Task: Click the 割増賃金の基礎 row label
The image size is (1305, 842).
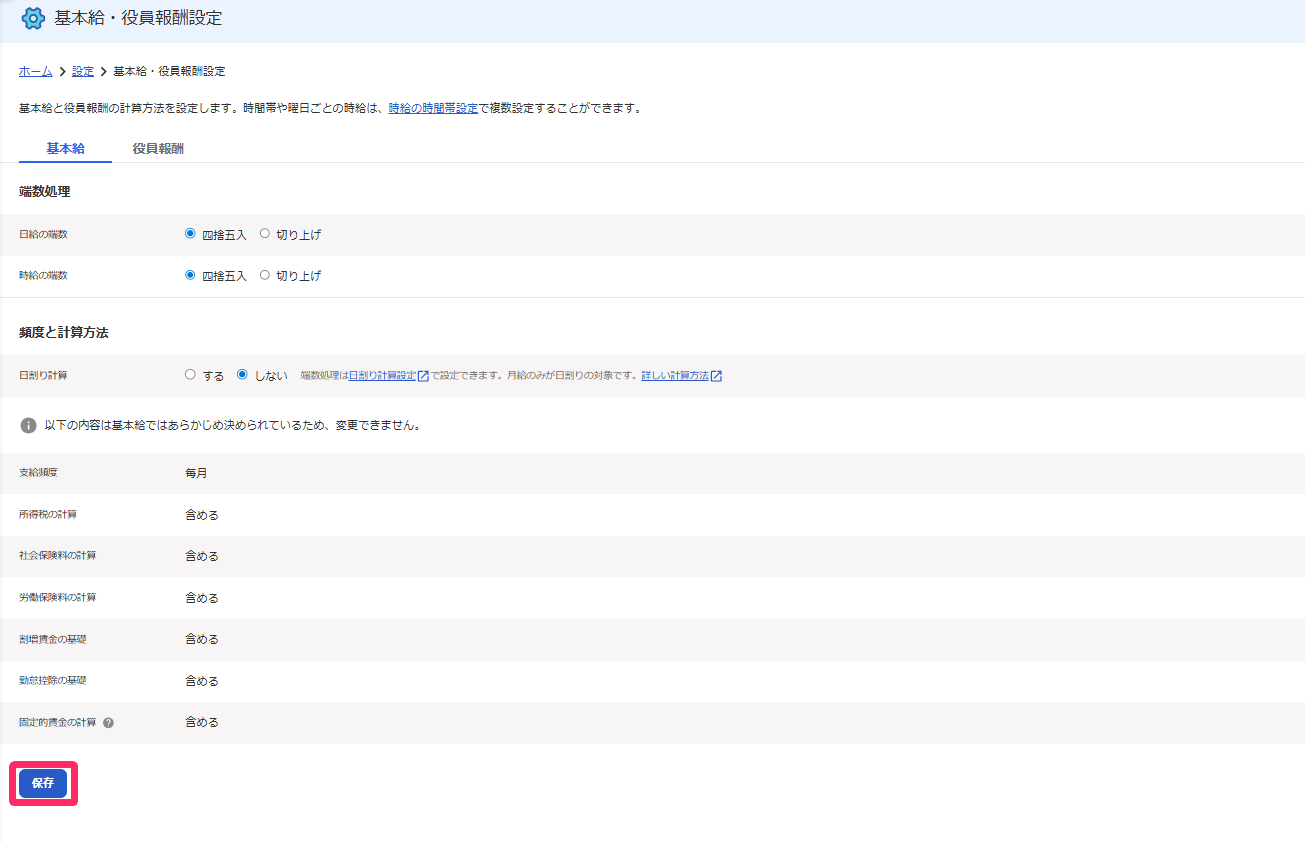Action: 53,639
